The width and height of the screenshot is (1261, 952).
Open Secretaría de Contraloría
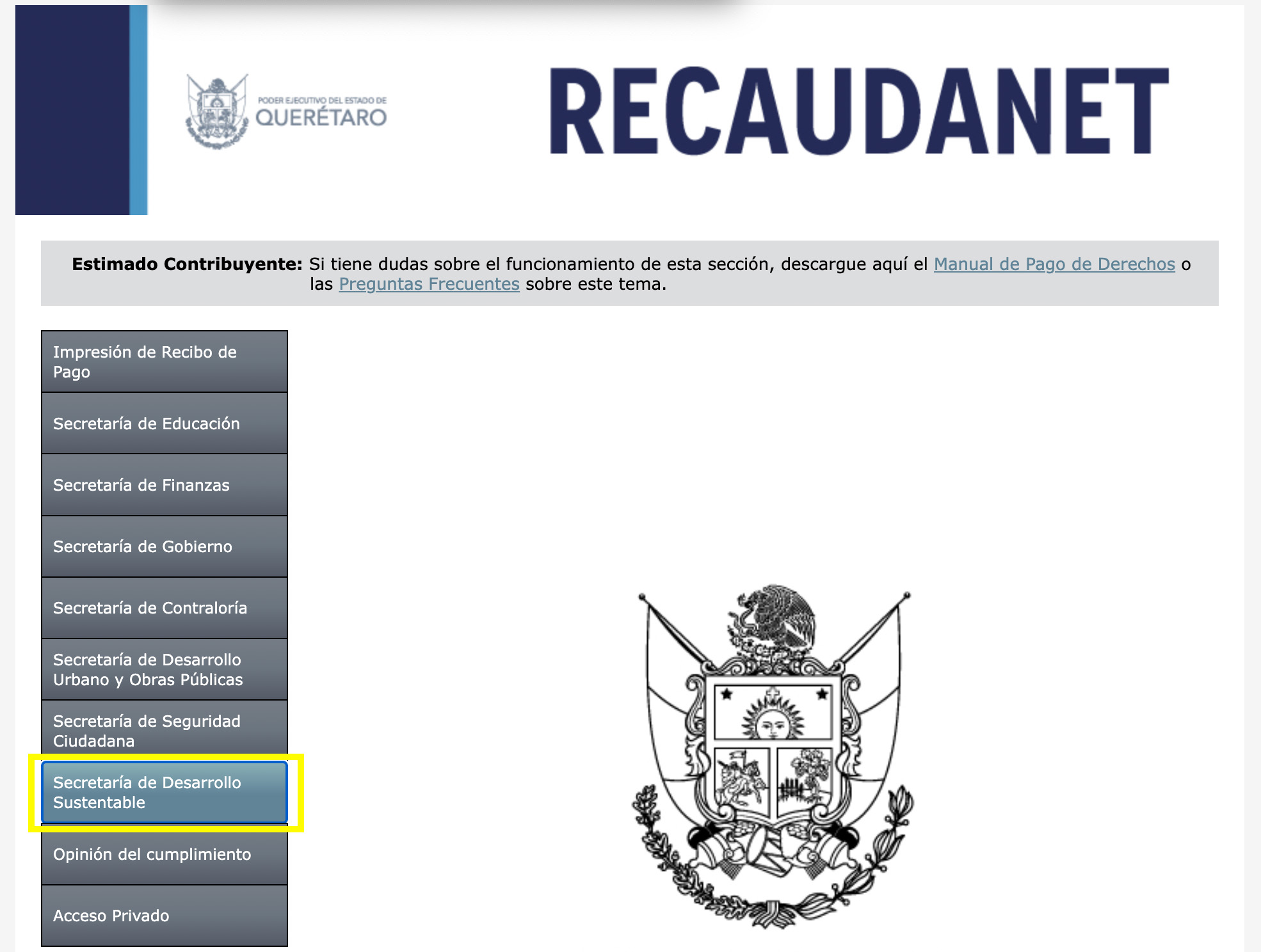[163, 608]
